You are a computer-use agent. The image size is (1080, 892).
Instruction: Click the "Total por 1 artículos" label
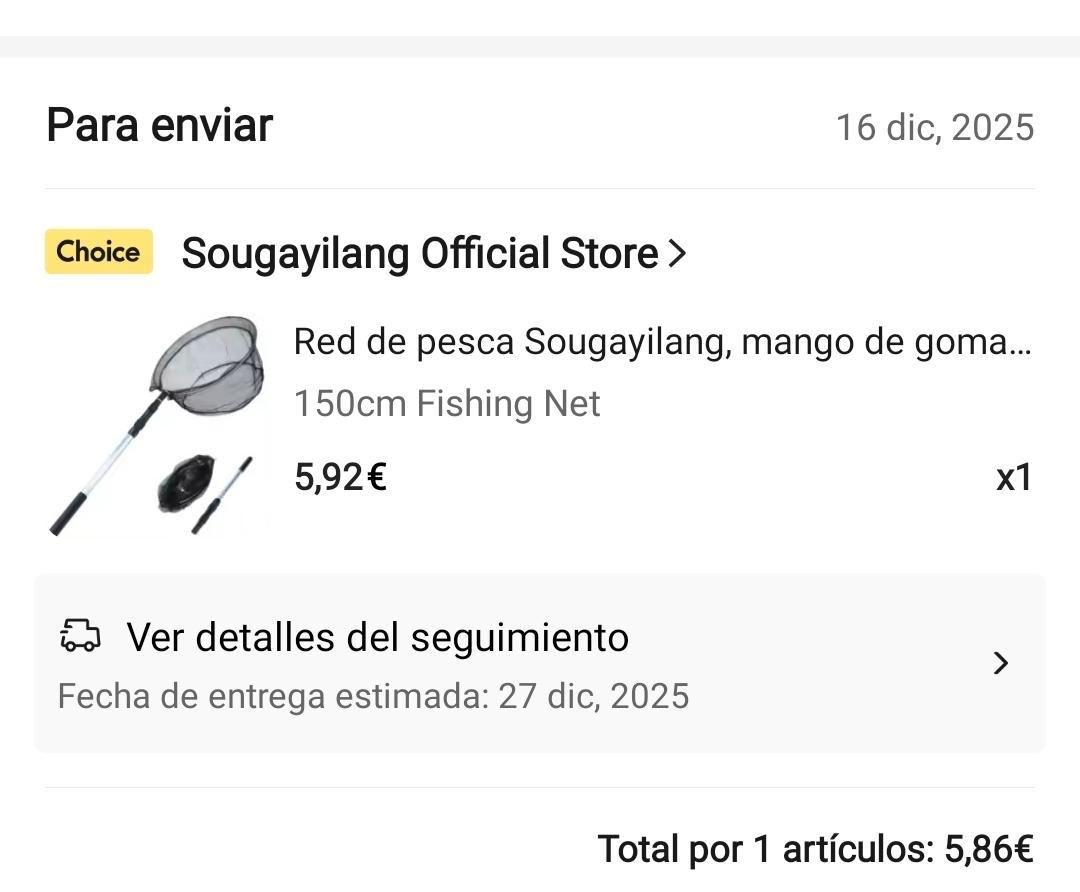click(x=765, y=850)
